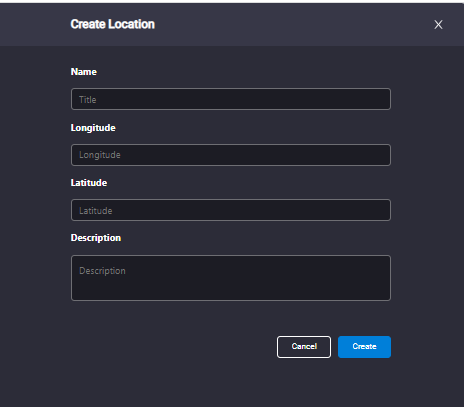The width and height of the screenshot is (464, 407).
Task: Click the Latitude field label
Action: [x=89, y=183]
